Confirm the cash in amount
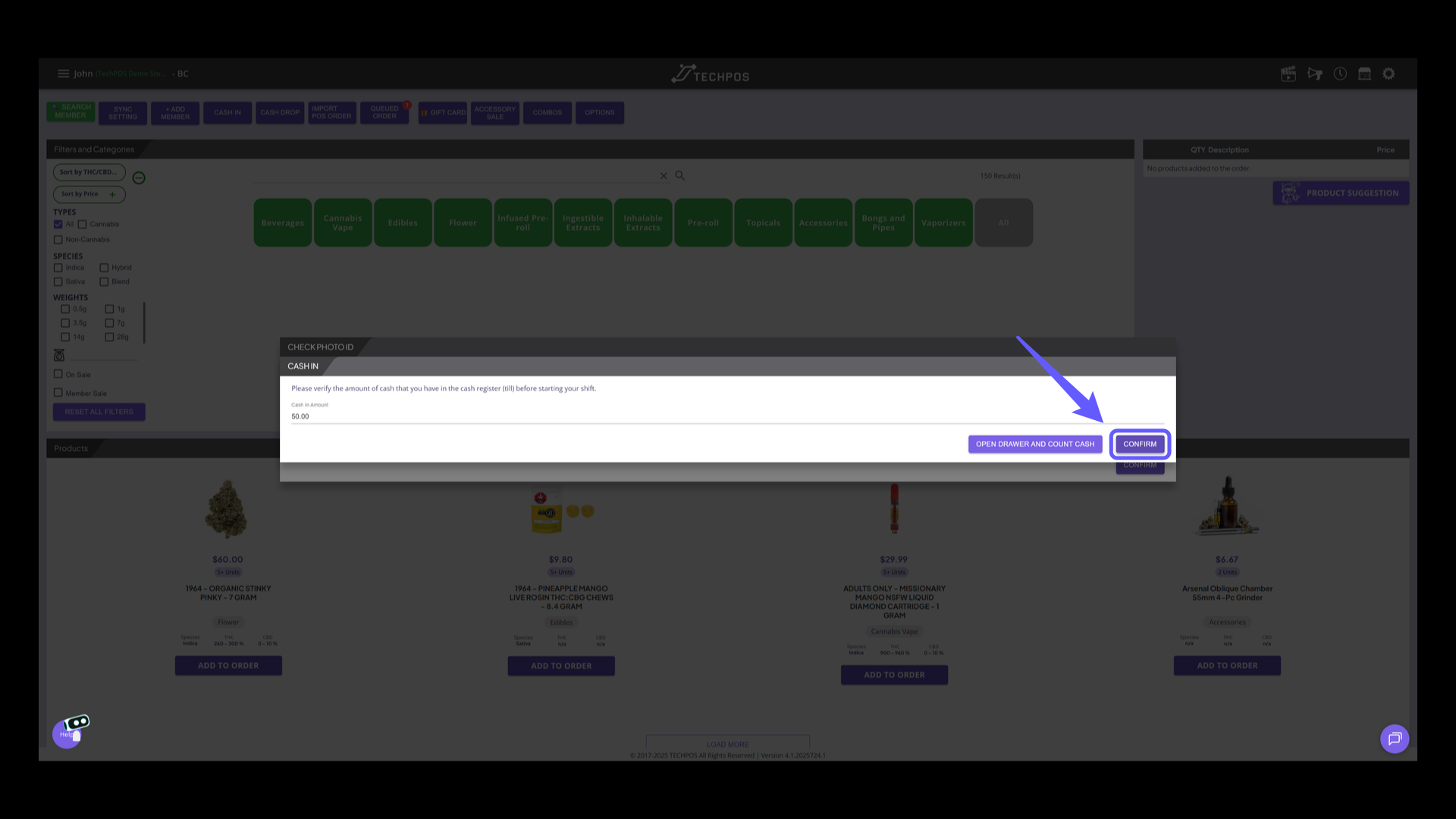 pos(1140,444)
